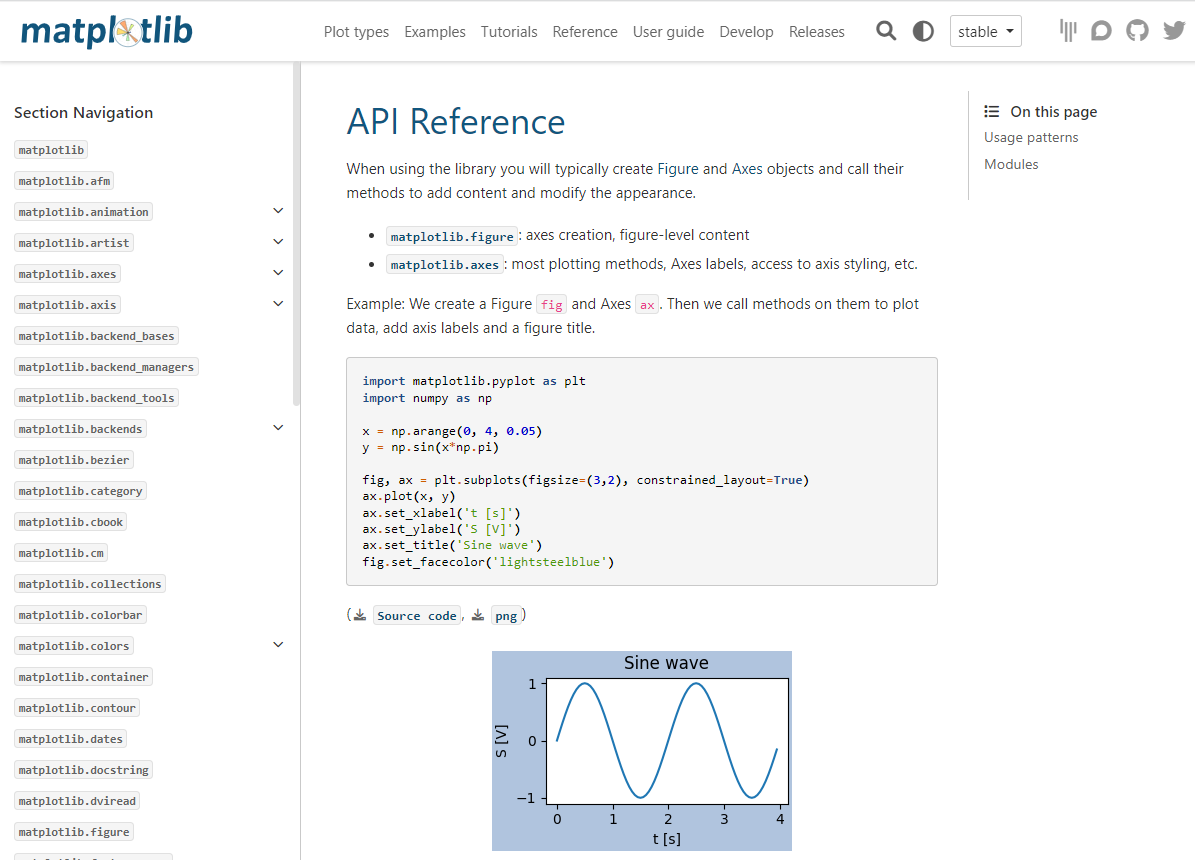This screenshot has height=860, width=1195.
Task: Click the matplotlib logo
Action: coord(107,31)
